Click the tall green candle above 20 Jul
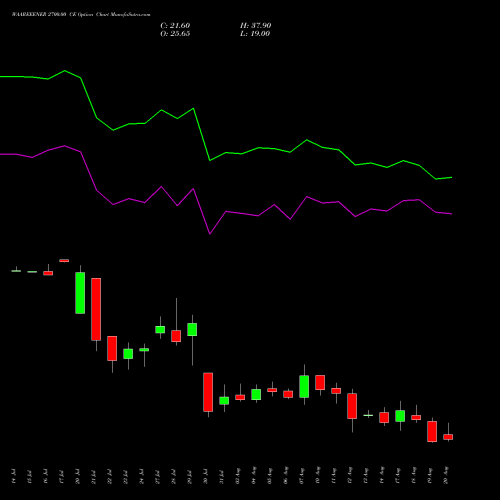 pyautogui.click(x=80, y=293)
